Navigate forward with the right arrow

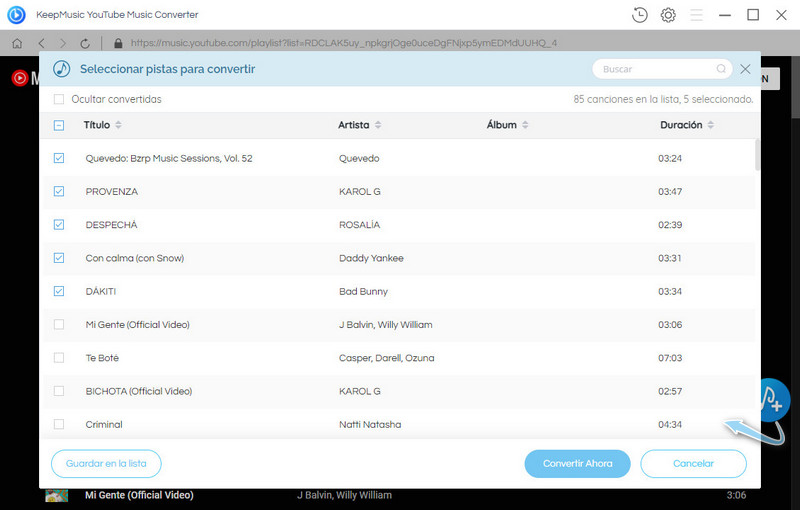(x=63, y=43)
